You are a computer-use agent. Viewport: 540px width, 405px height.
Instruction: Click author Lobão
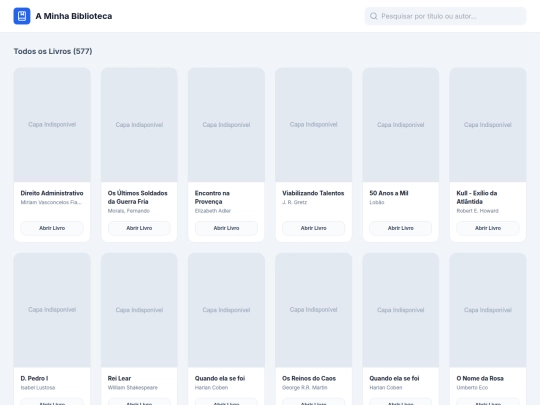coord(377,202)
